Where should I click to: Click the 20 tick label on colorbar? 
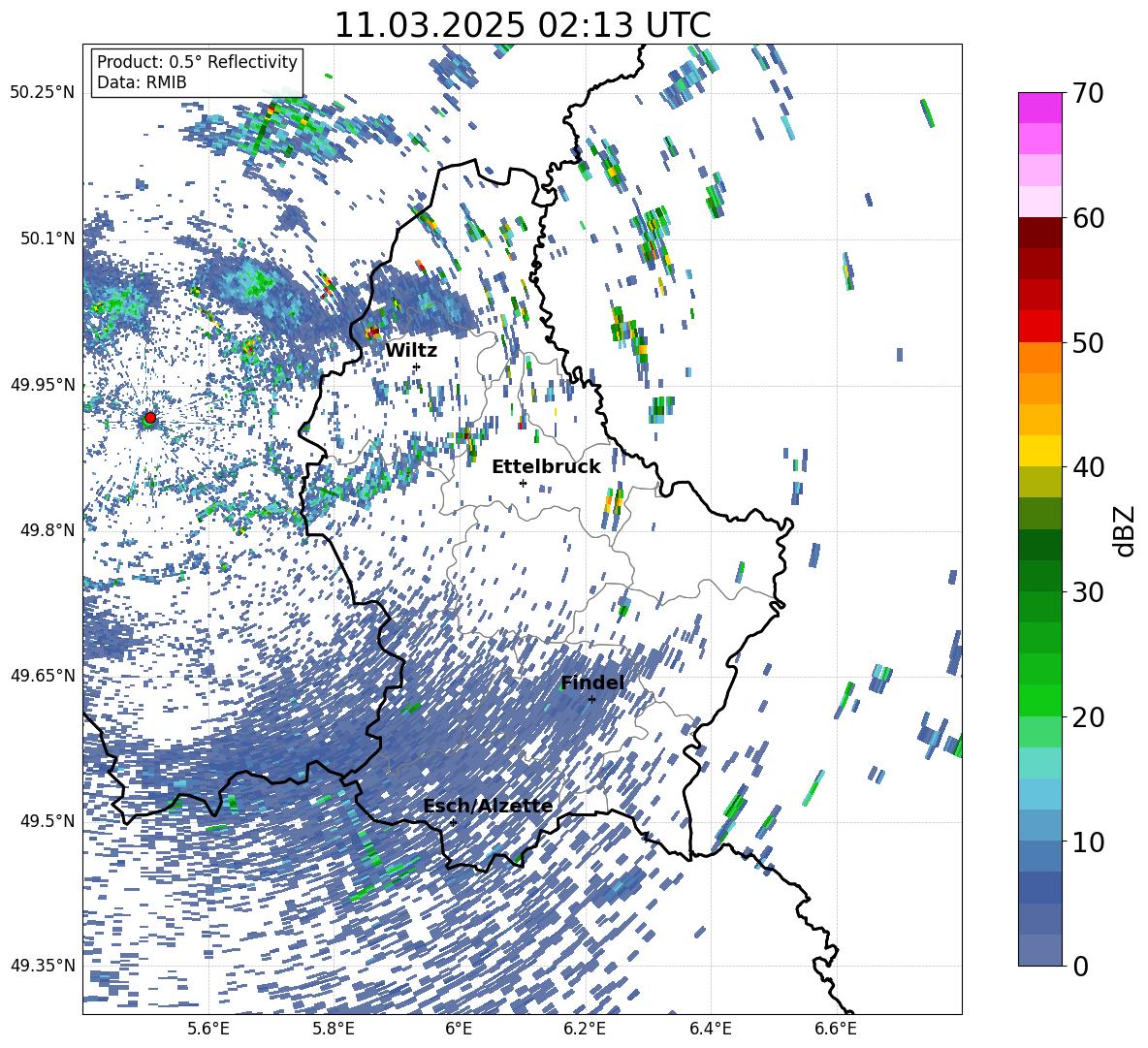tap(1089, 716)
